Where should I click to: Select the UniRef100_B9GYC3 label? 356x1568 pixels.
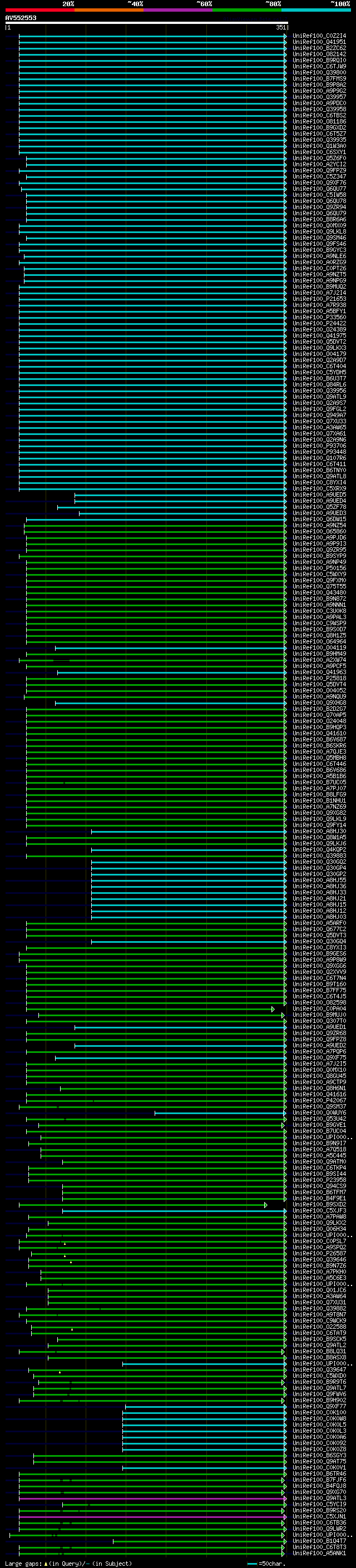tap(319, 250)
